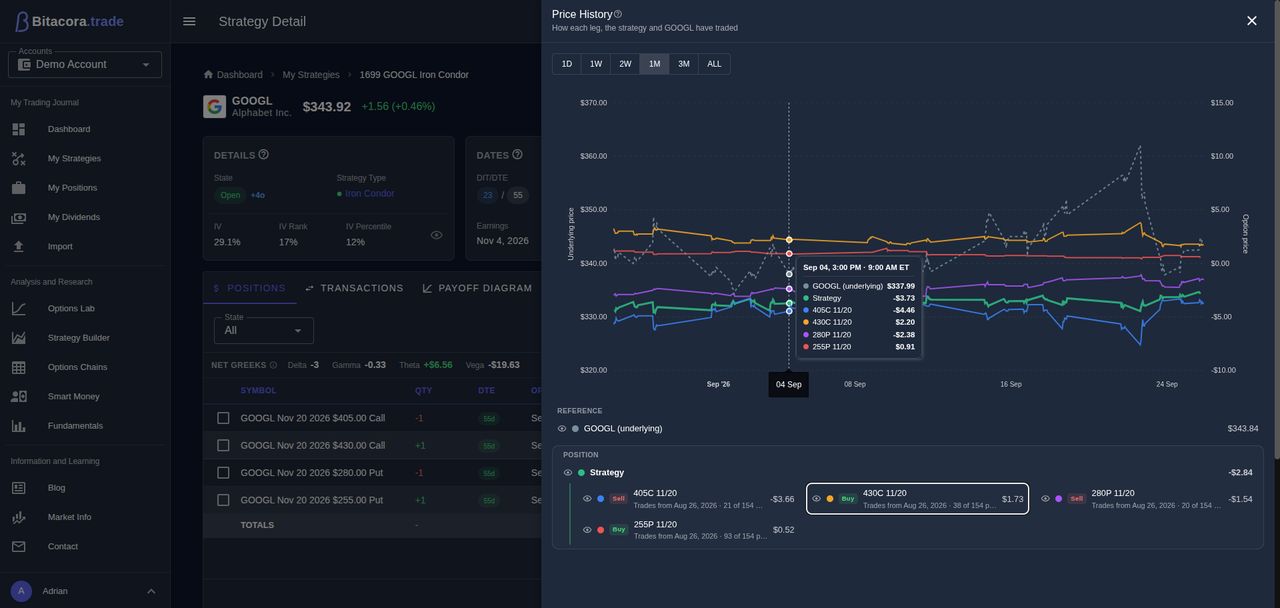This screenshot has height=608, width=1280.
Task: Toggle visibility of 405C 11/20 leg
Action: [587, 499]
